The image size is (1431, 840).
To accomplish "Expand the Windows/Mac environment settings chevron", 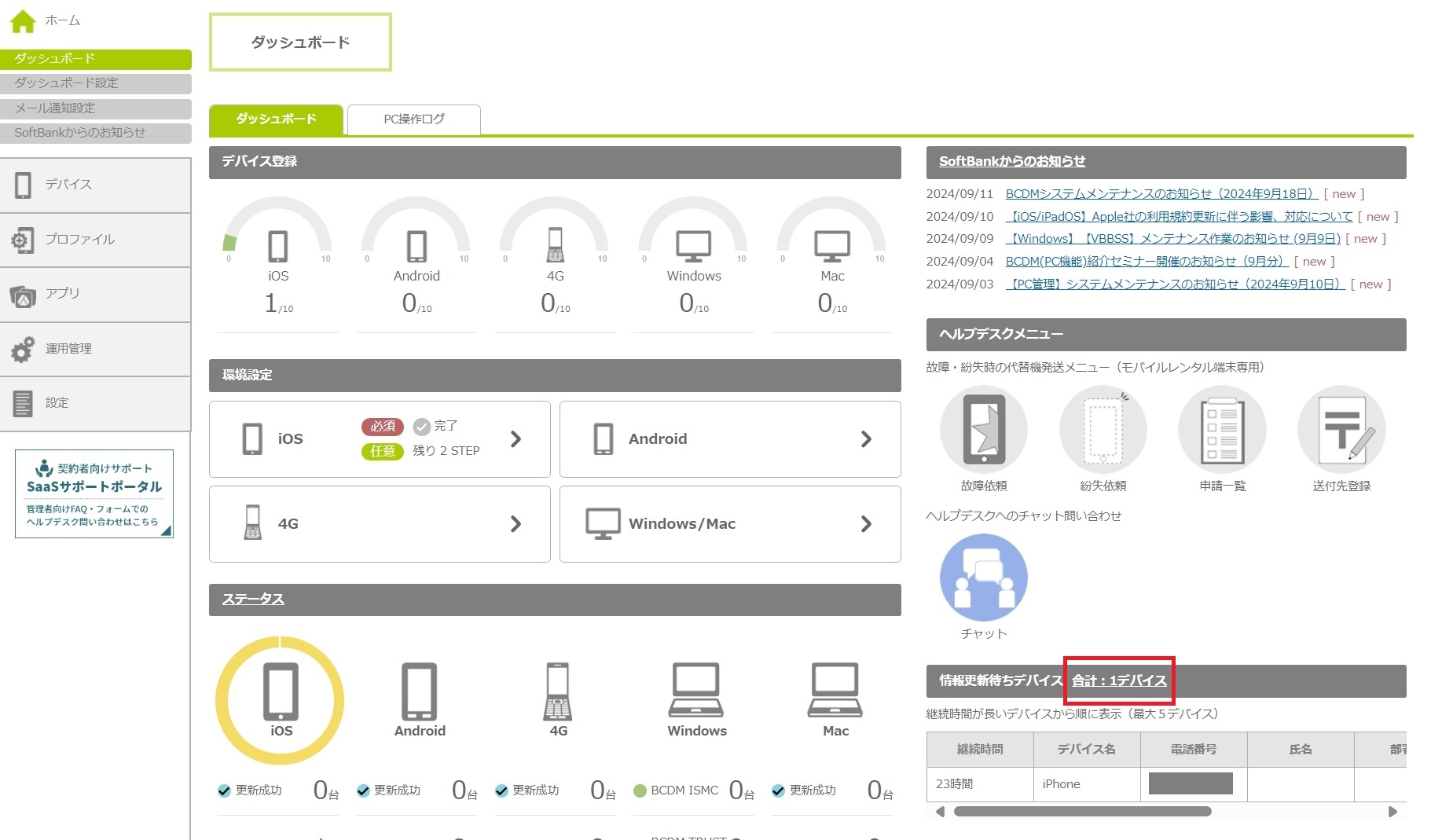I will (866, 524).
